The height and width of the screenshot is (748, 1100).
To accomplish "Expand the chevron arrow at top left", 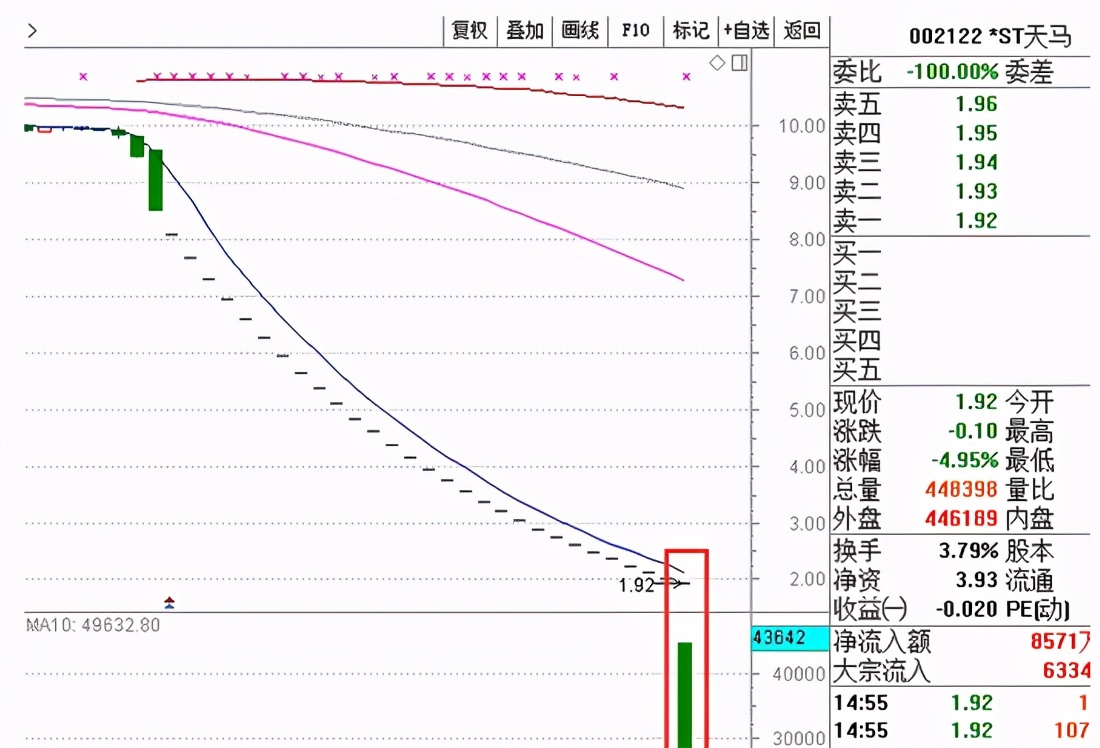I will (32, 30).
